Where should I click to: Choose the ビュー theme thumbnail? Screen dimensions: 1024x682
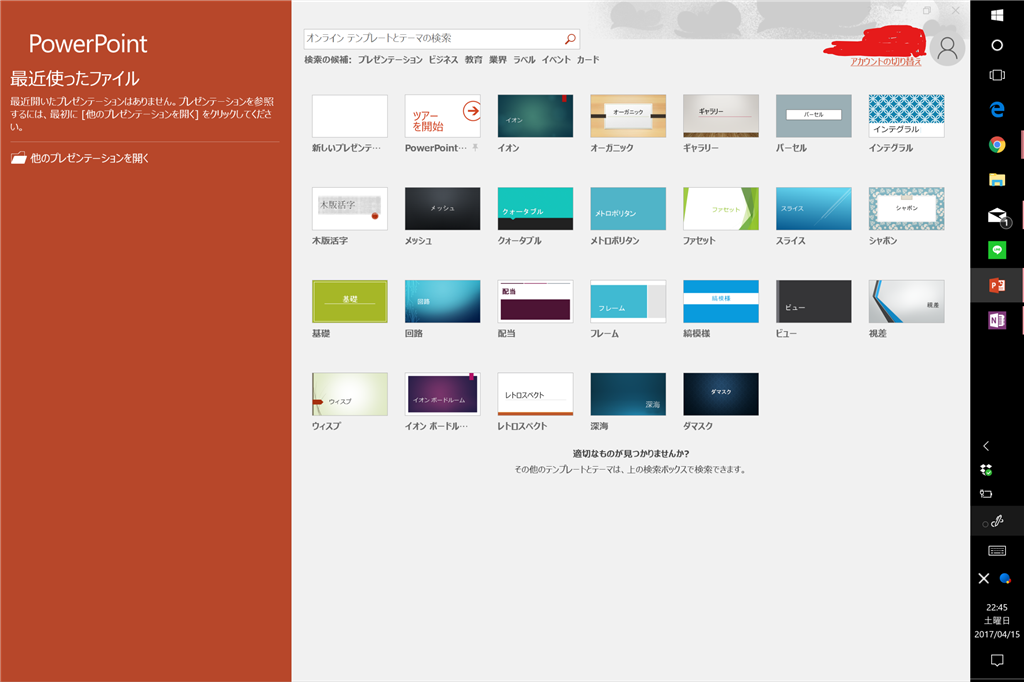click(x=814, y=301)
